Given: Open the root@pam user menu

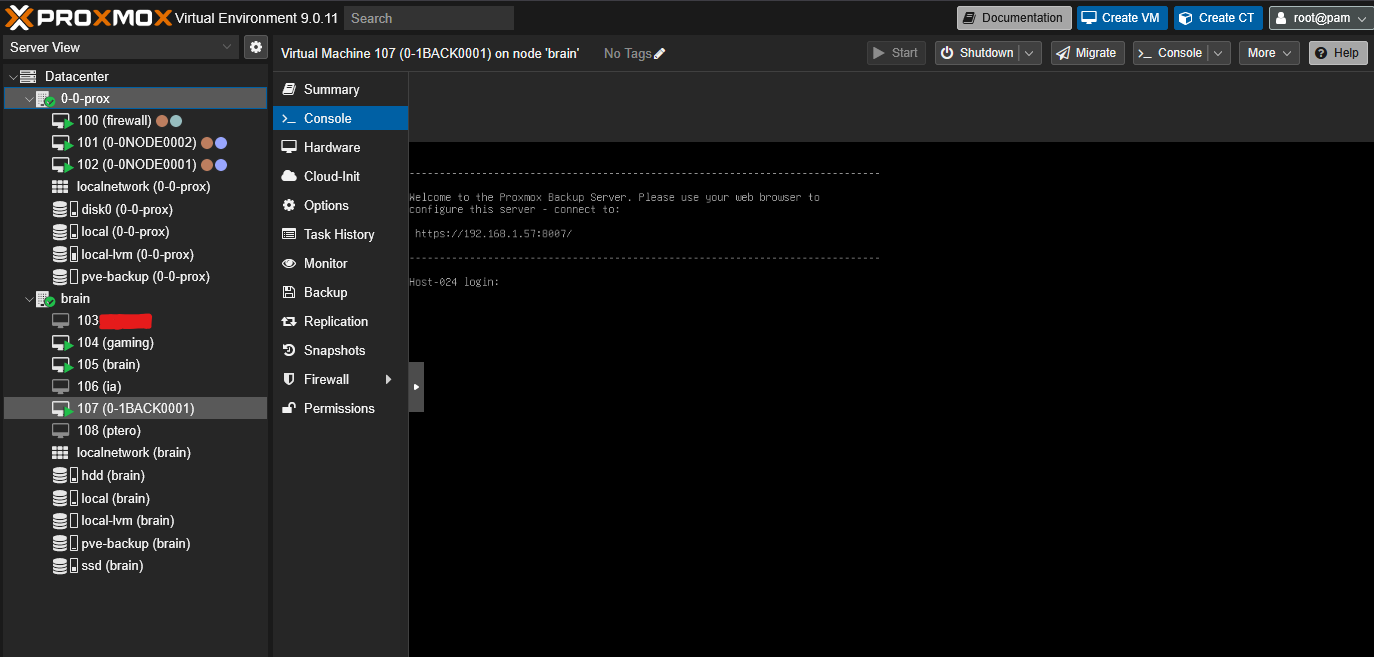Looking at the screenshot, I should click(1320, 18).
